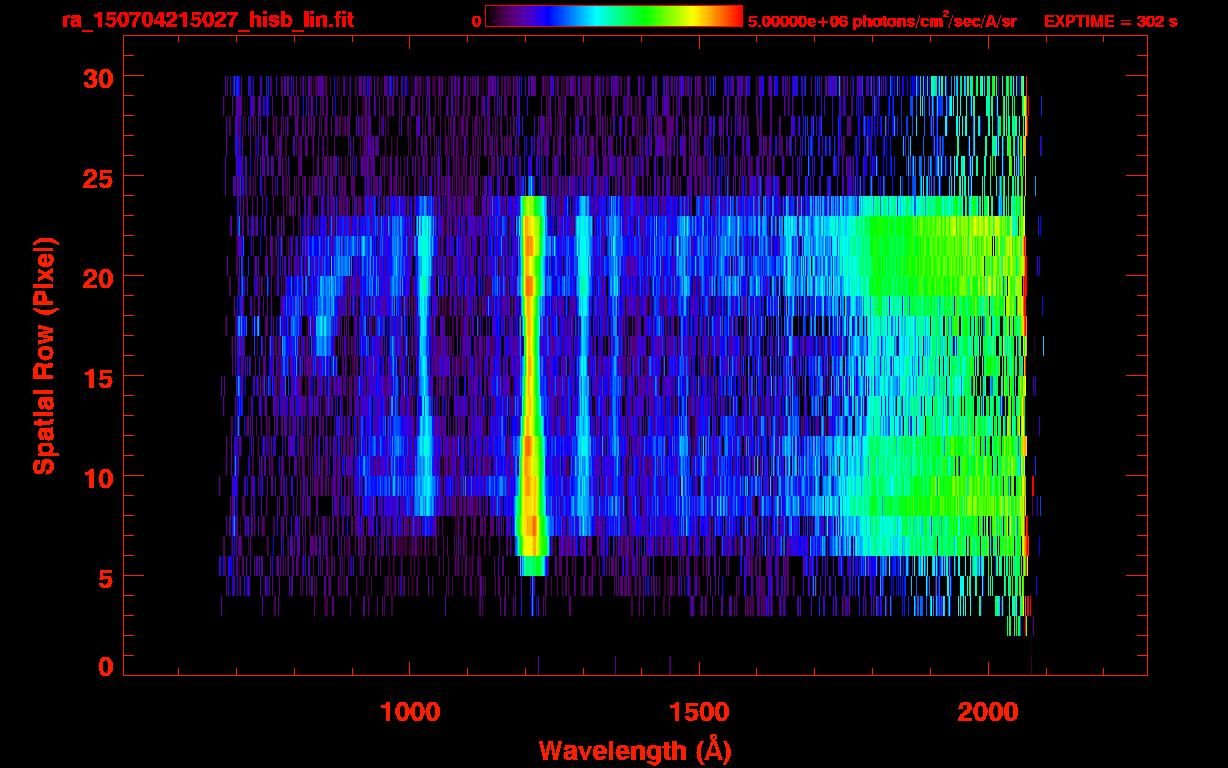Click the bright red-yellow emission line near 1216 Å
1228x768 pixels.
pyautogui.click(x=531, y=380)
